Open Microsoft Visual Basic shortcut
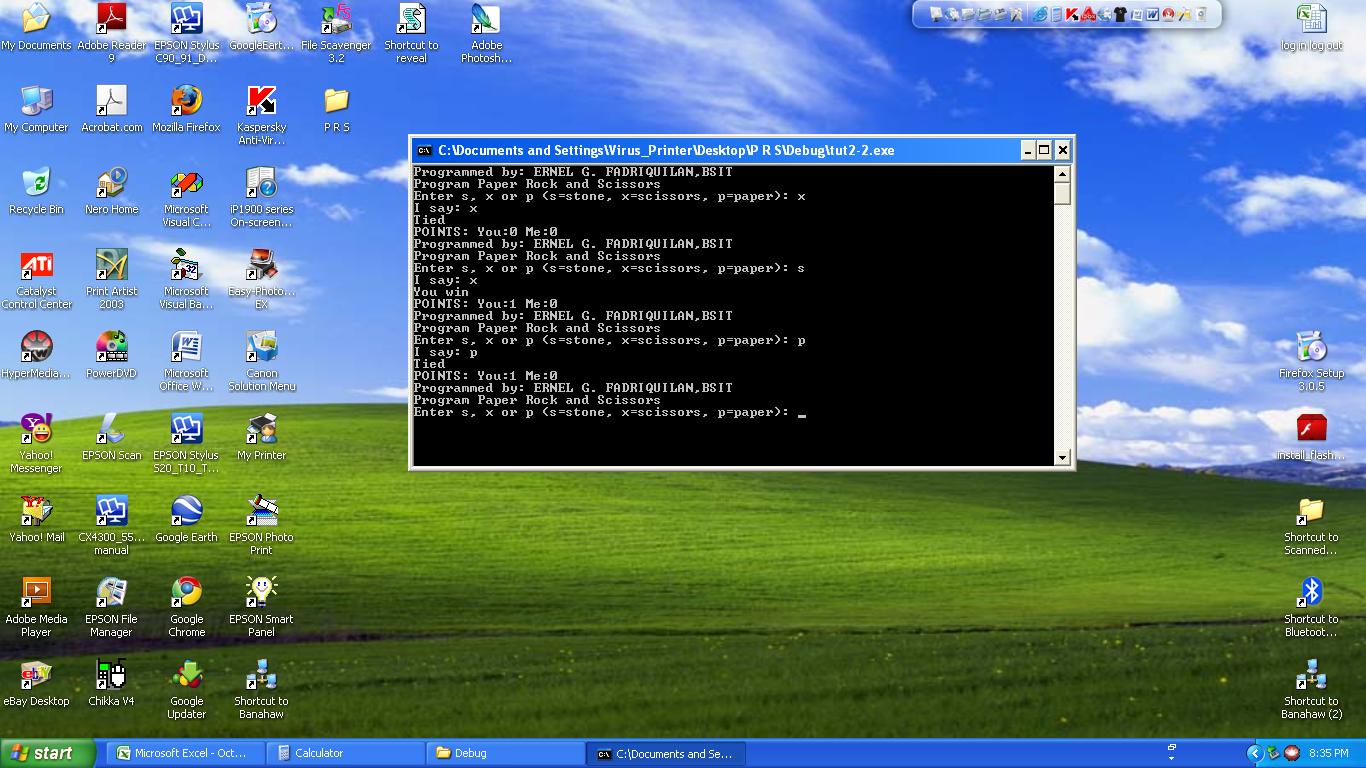The height and width of the screenshot is (768, 1366). (x=186, y=279)
